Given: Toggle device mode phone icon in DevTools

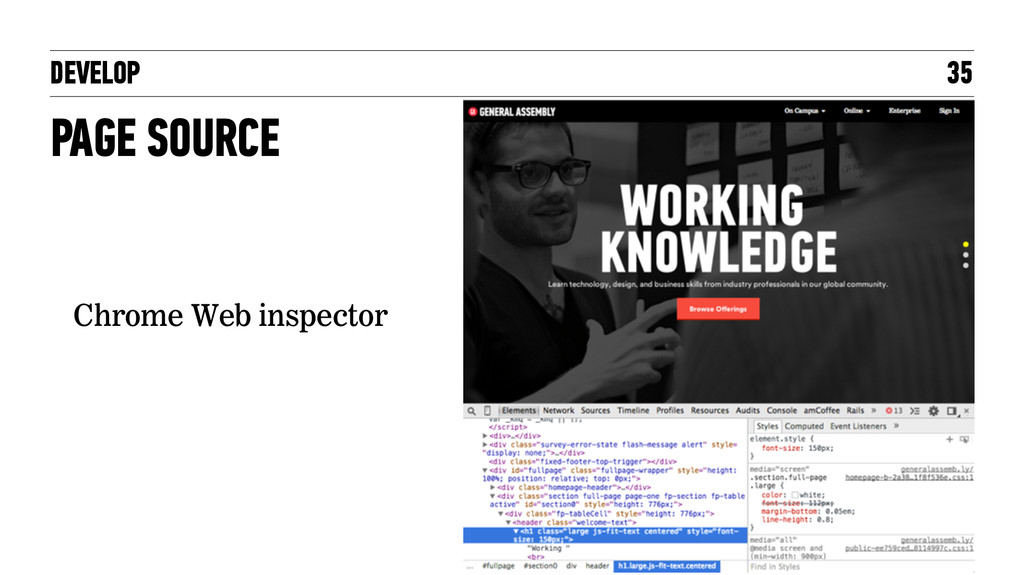Looking at the screenshot, I should tap(487, 411).
